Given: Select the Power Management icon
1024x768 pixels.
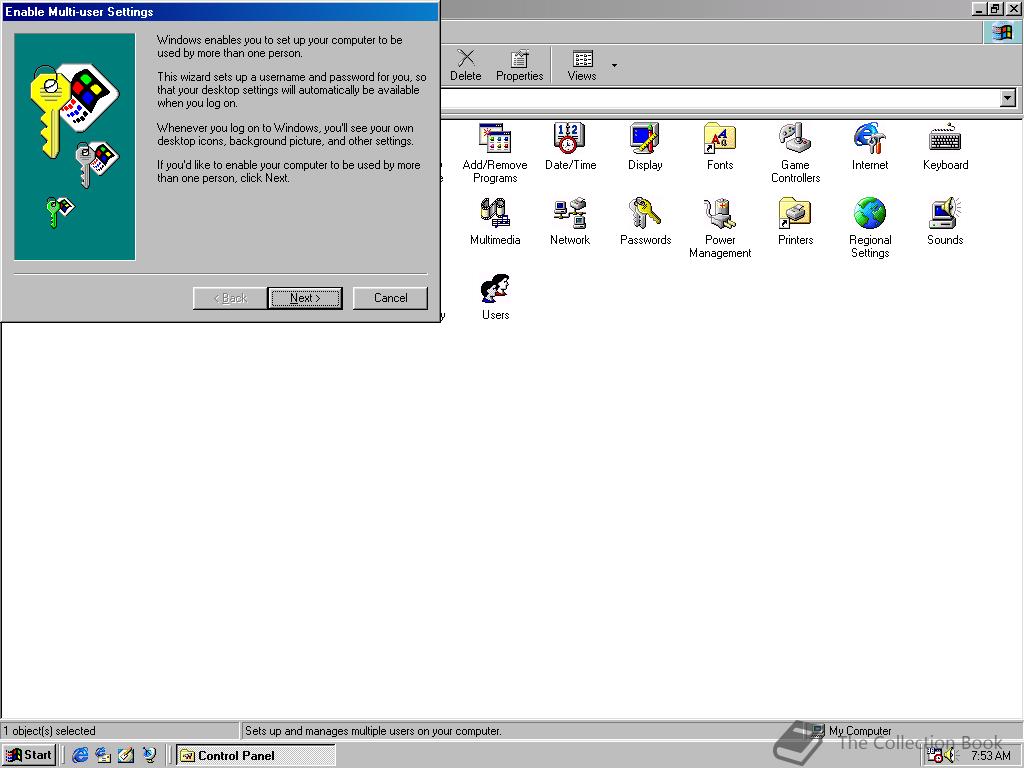Looking at the screenshot, I should click(720, 228).
